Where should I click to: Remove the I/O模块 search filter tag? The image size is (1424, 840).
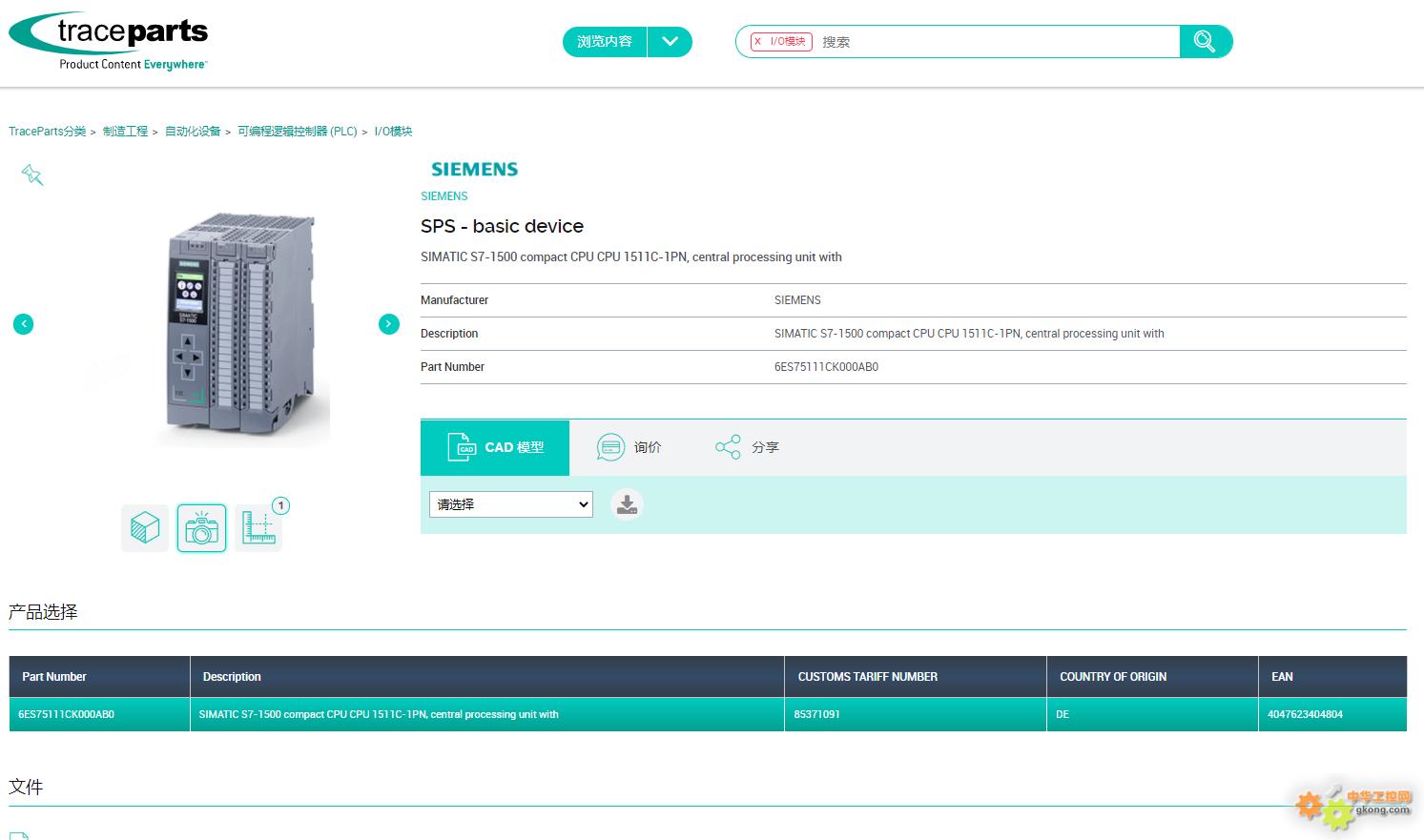(x=758, y=42)
